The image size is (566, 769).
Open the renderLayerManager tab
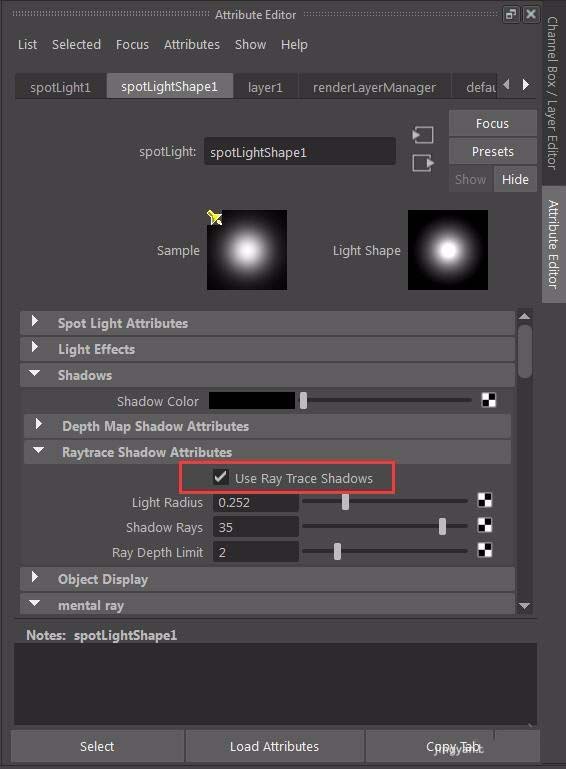[x=374, y=87]
